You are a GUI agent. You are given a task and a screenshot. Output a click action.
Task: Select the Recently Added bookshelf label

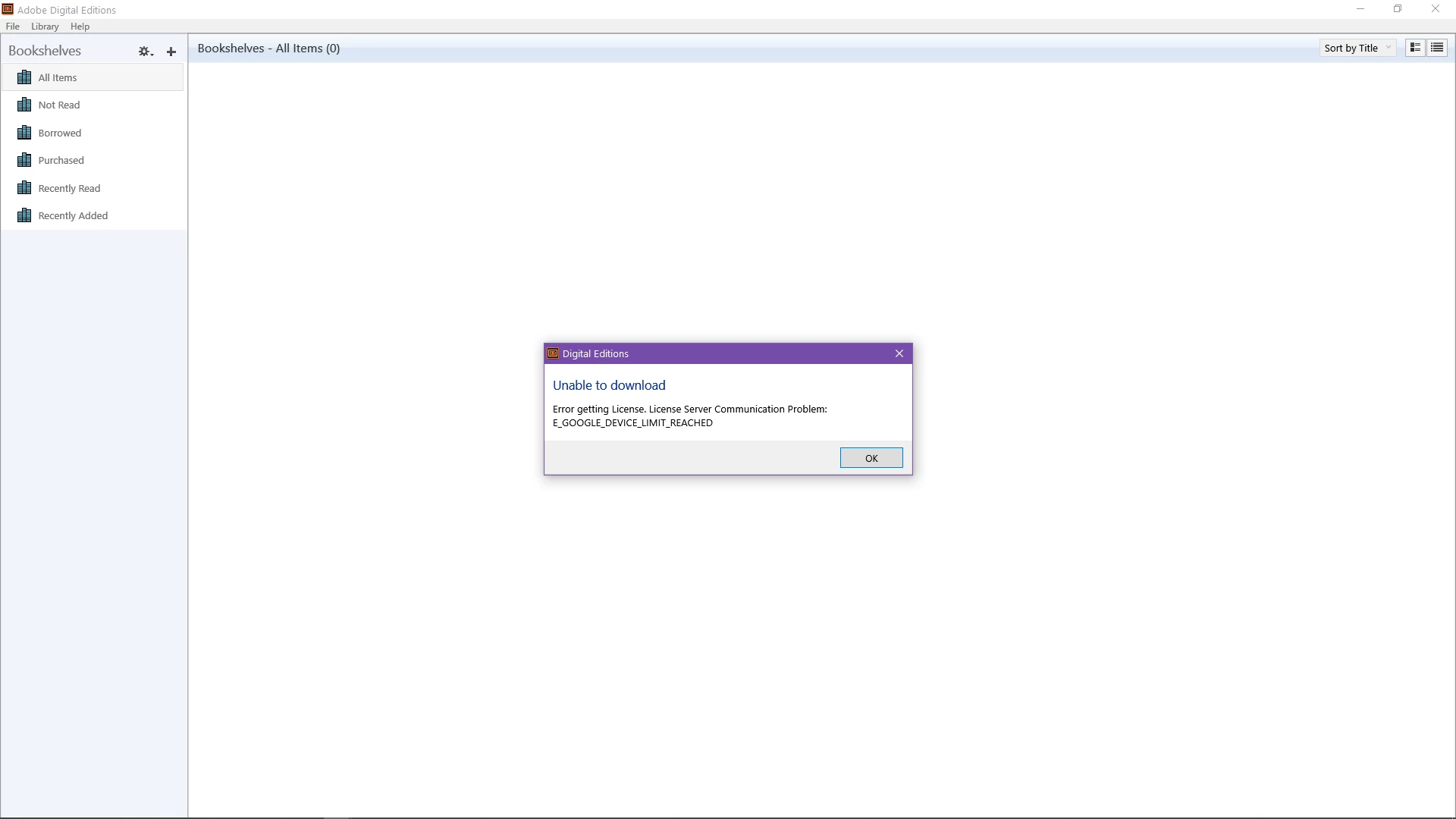[73, 215]
